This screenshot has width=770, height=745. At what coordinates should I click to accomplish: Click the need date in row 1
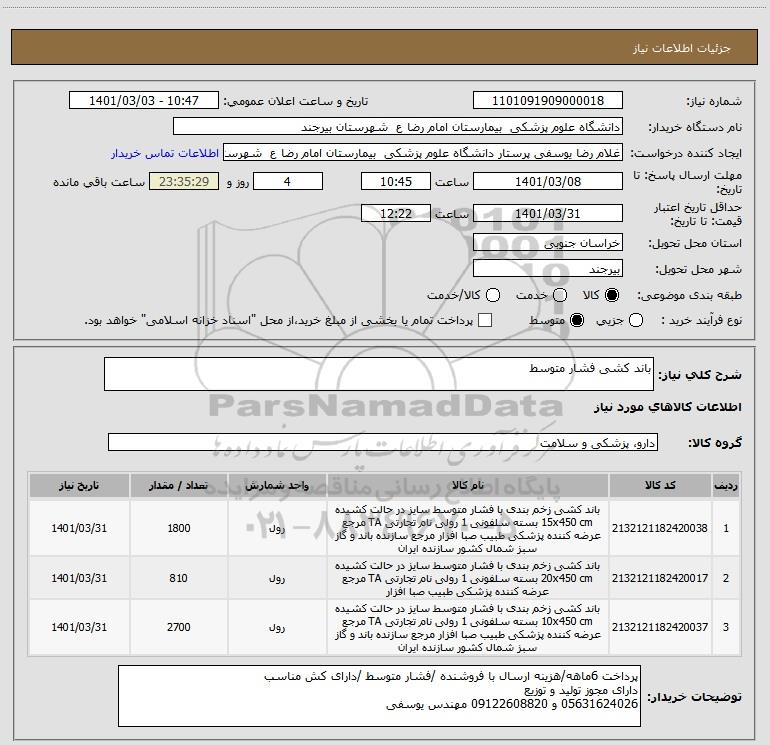pyautogui.click(x=79, y=528)
